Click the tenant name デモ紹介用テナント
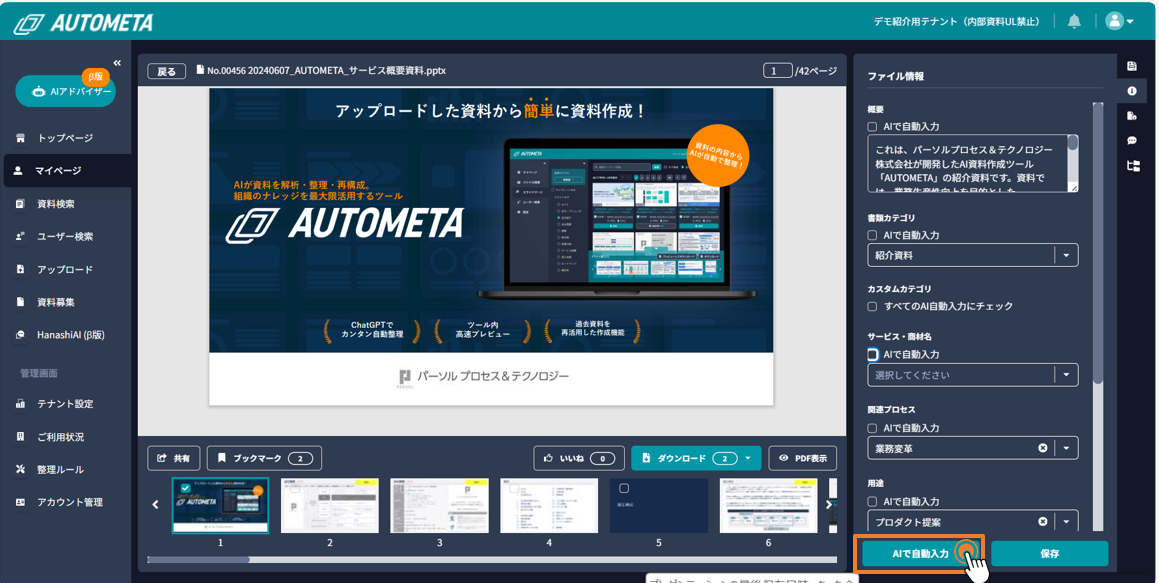 pyautogui.click(x=914, y=22)
